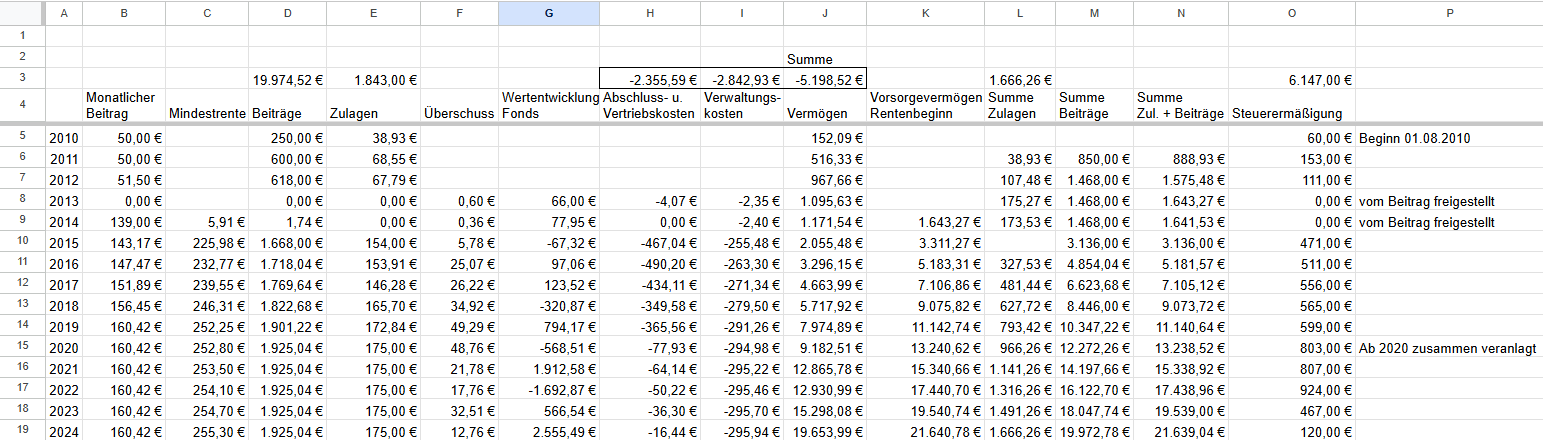Click the note Beginn 01.08.2010
Screen dimensions: 1543x440
[1416, 139]
